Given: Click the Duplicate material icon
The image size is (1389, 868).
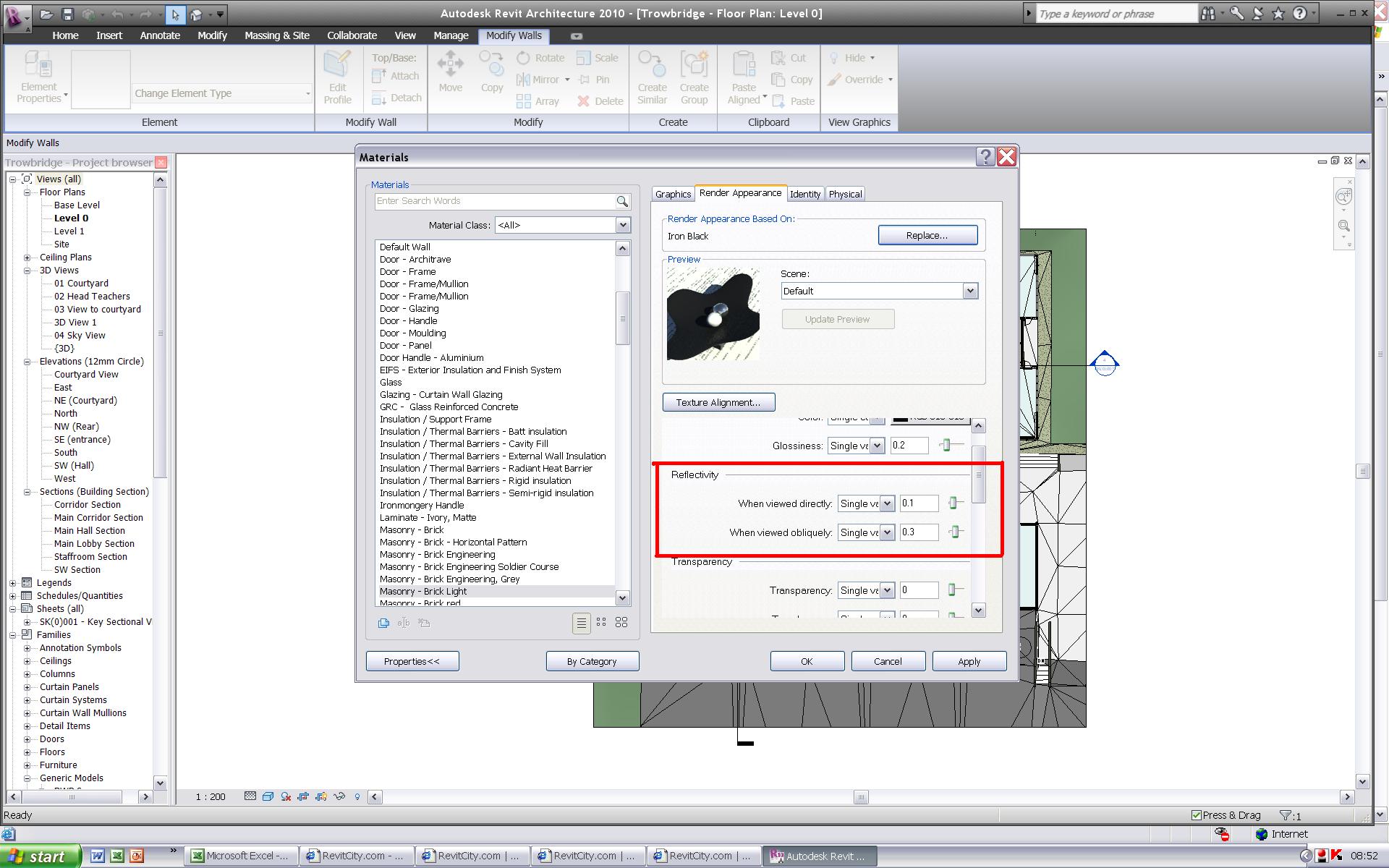Looking at the screenshot, I should 383,623.
